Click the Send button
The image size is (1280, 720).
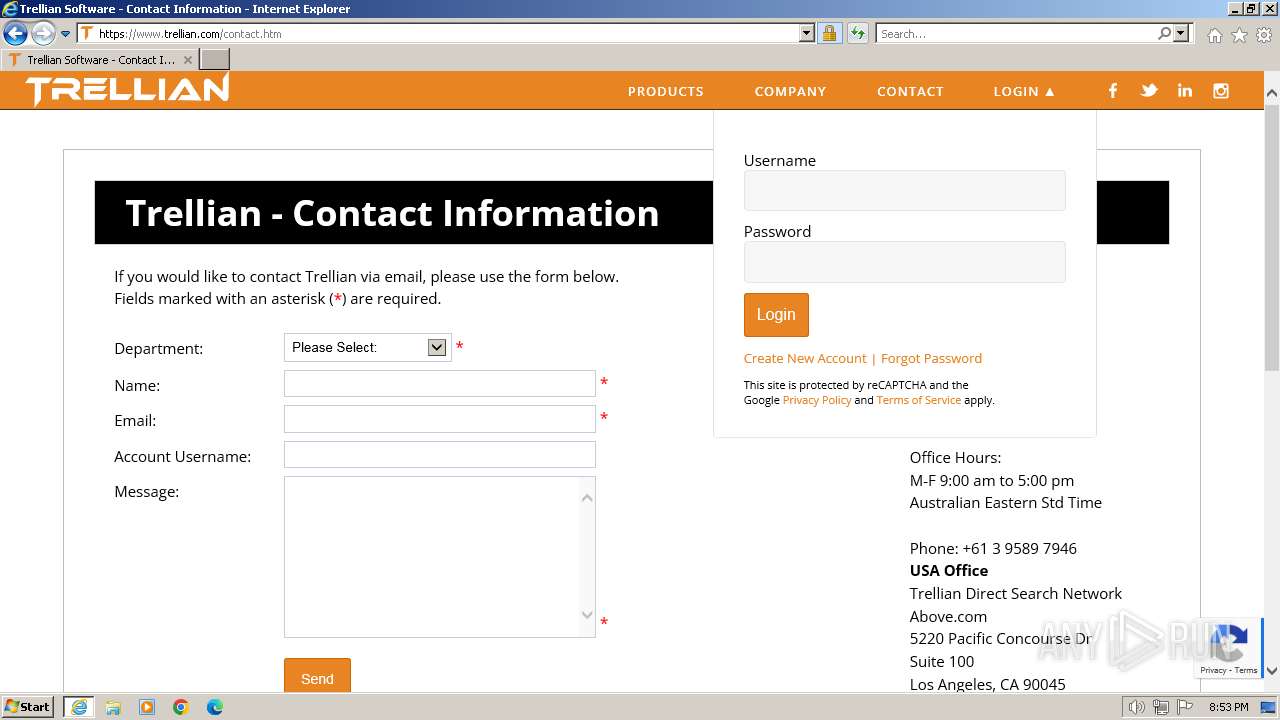317,676
